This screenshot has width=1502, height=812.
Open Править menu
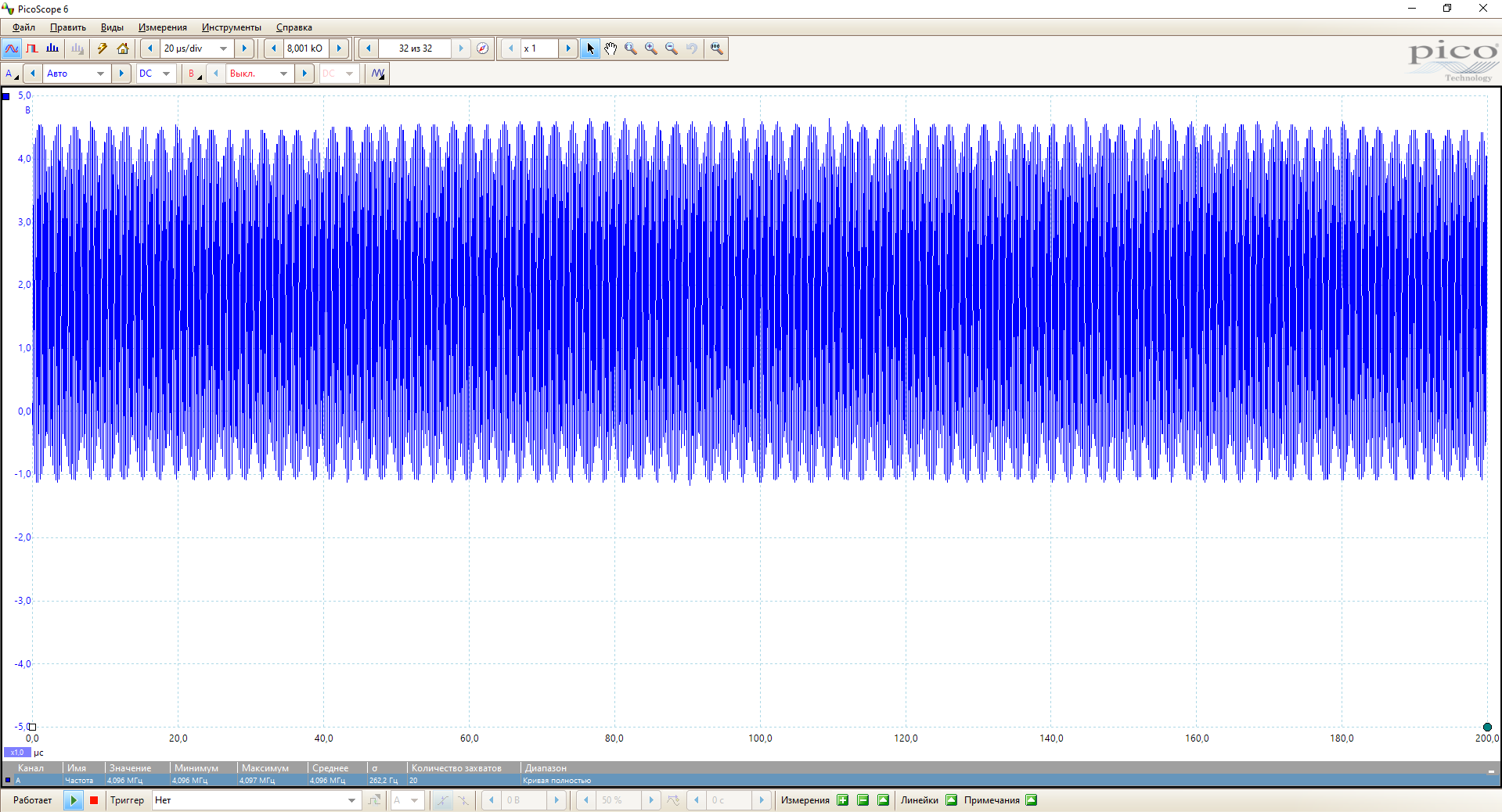tap(68, 27)
